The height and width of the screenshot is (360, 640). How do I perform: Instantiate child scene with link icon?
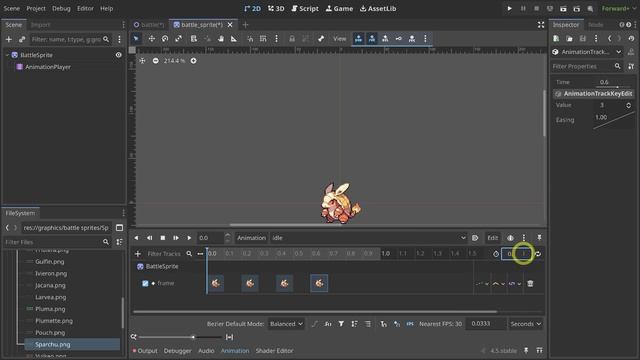tap(22, 39)
